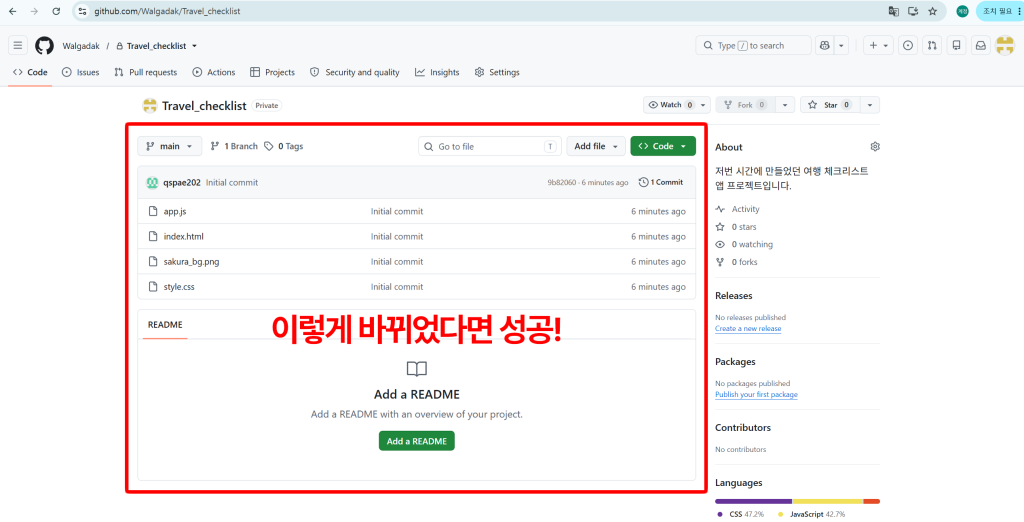Expand the Fork options dropdown arrow
1024x522 pixels.
point(785,105)
